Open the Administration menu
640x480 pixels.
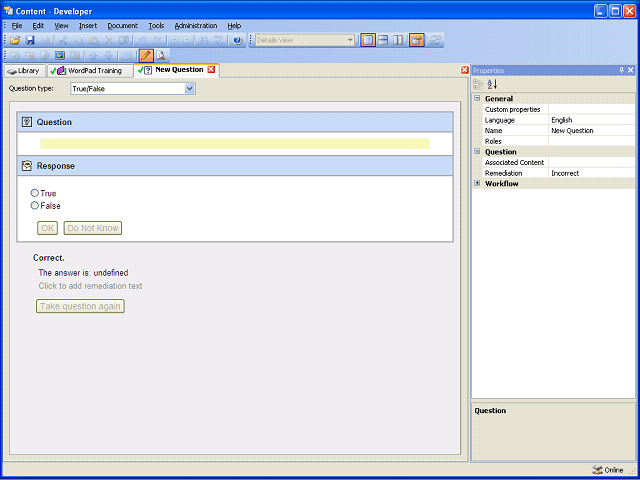pos(196,25)
